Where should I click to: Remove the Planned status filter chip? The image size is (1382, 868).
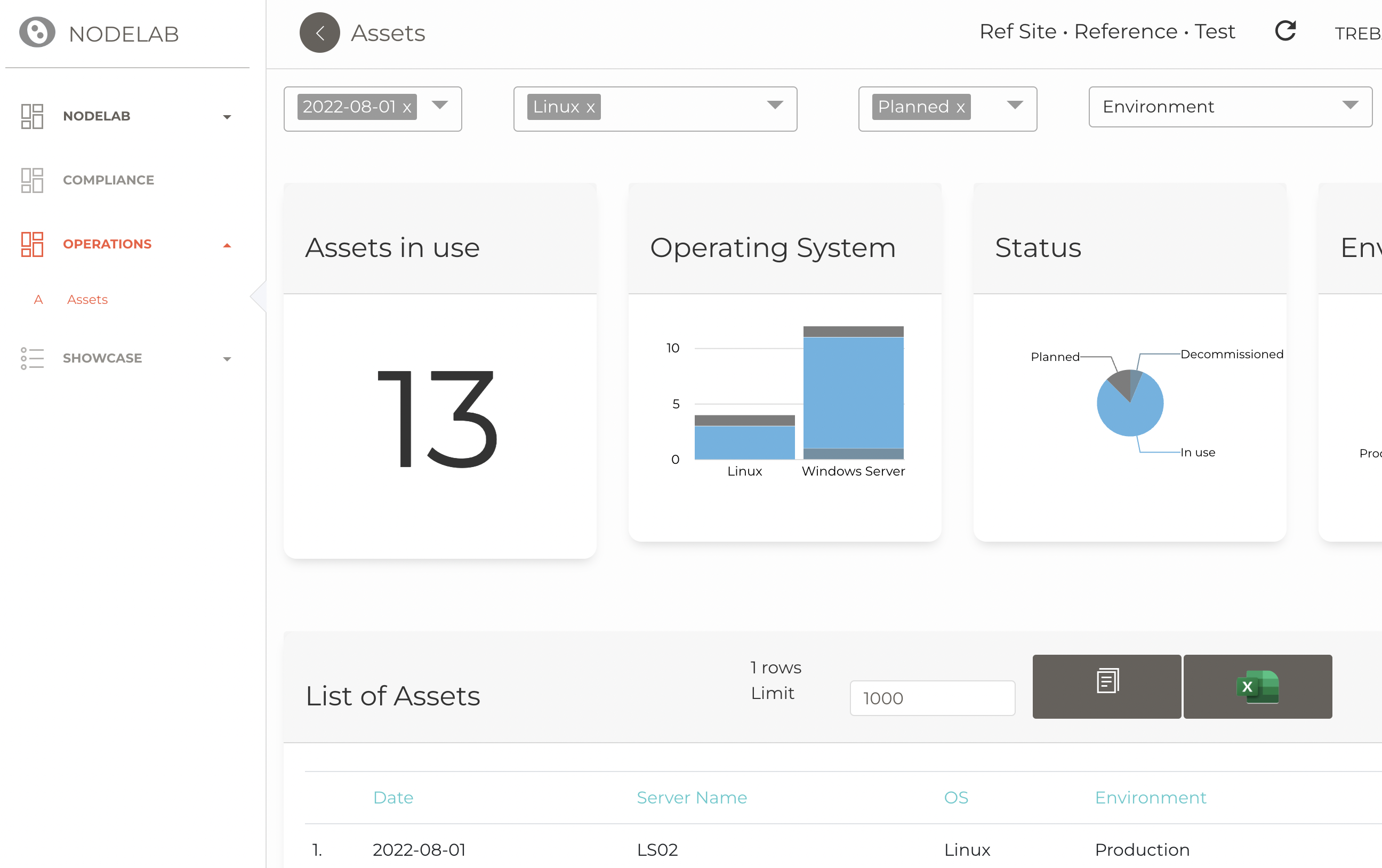click(x=960, y=108)
